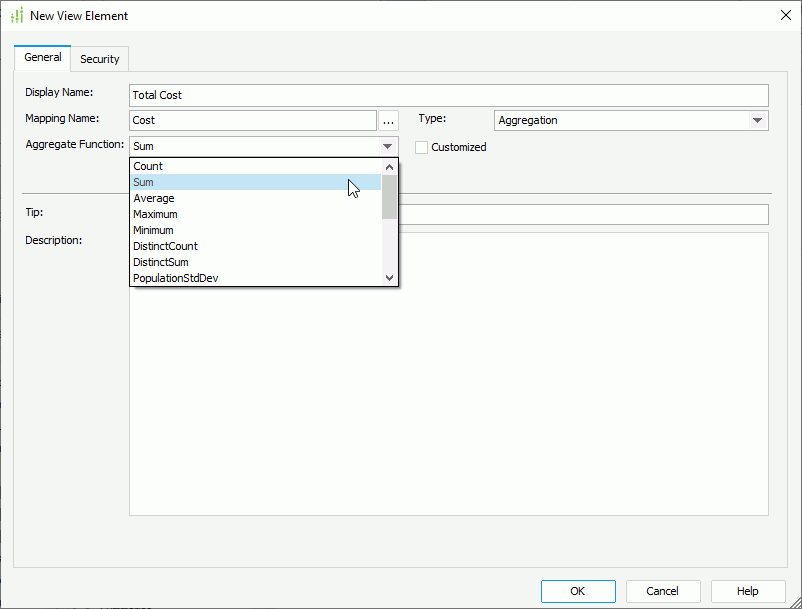The width and height of the screenshot is (802, 609).
Task: Switch to the Security tab
Action: [x=99, y=58]
